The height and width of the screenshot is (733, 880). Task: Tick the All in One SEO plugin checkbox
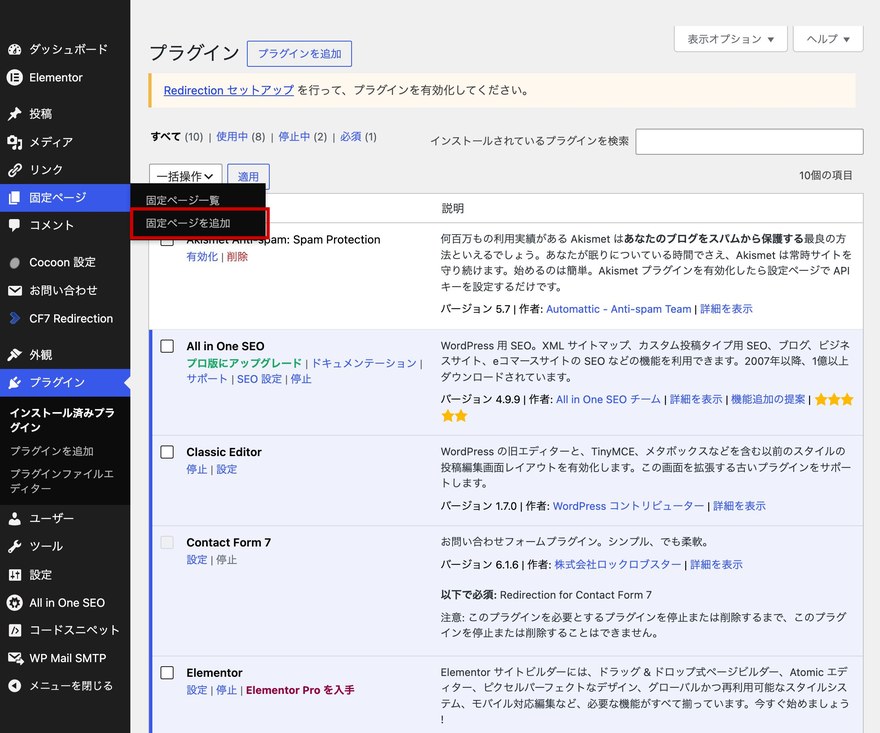coord(167,346)
